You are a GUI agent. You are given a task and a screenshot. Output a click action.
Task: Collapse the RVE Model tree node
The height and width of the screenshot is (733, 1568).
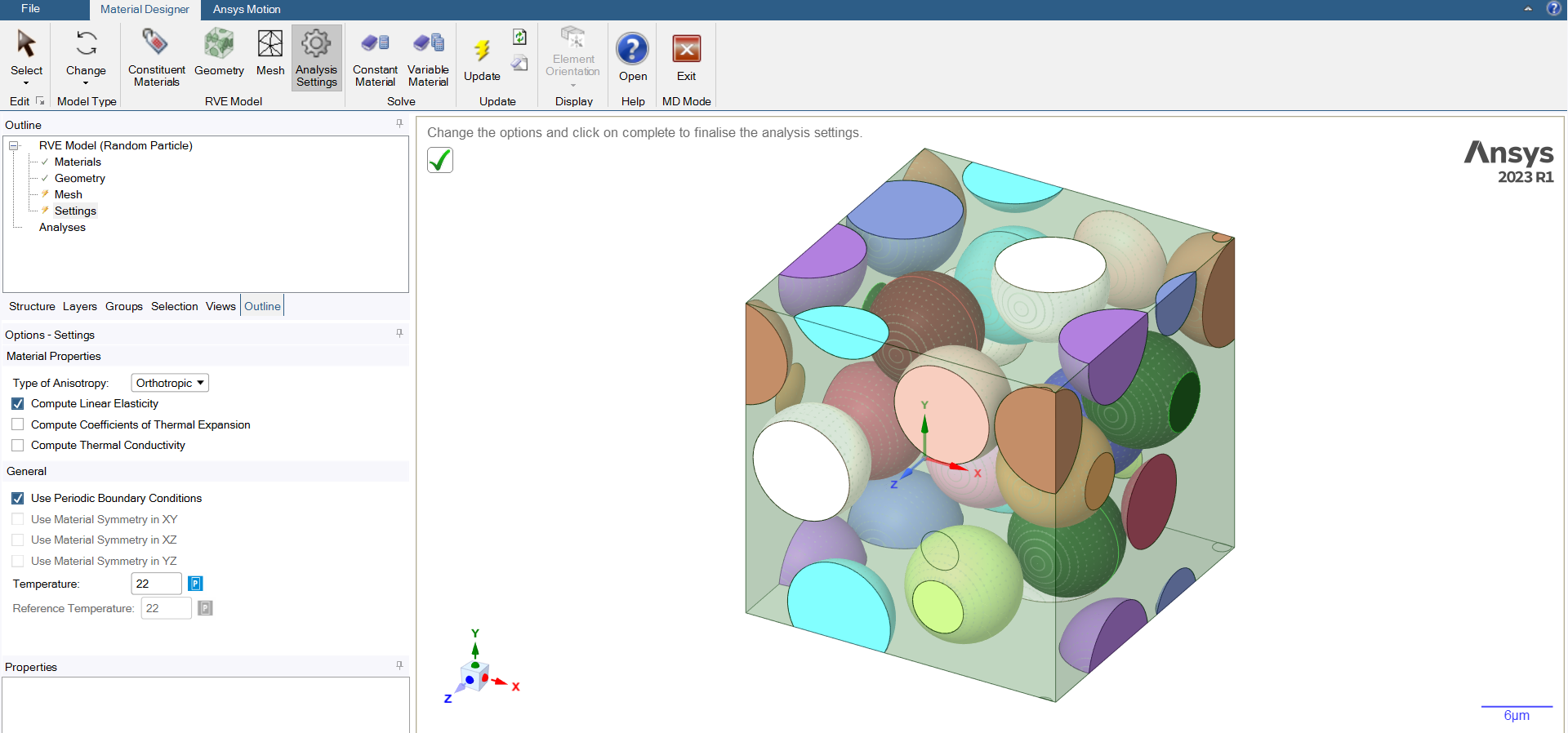pyautogui.click(x=14, y=146)
